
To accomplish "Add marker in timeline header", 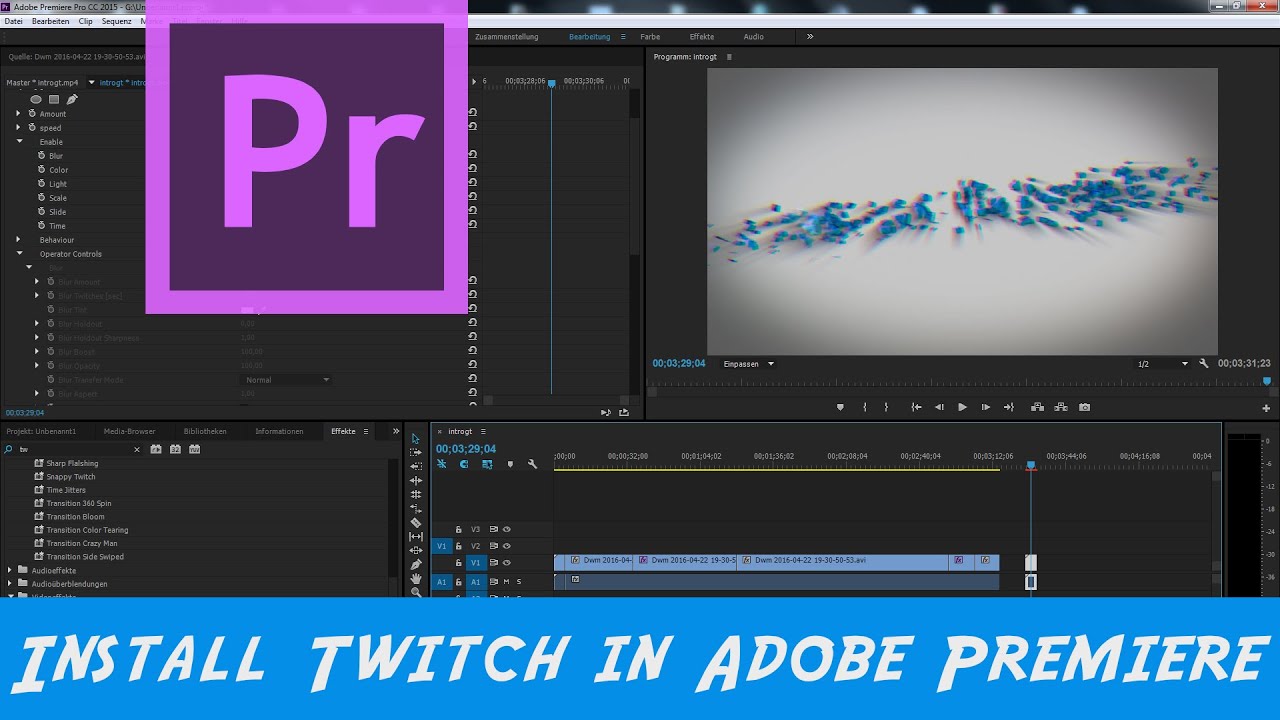I will 510,464.
